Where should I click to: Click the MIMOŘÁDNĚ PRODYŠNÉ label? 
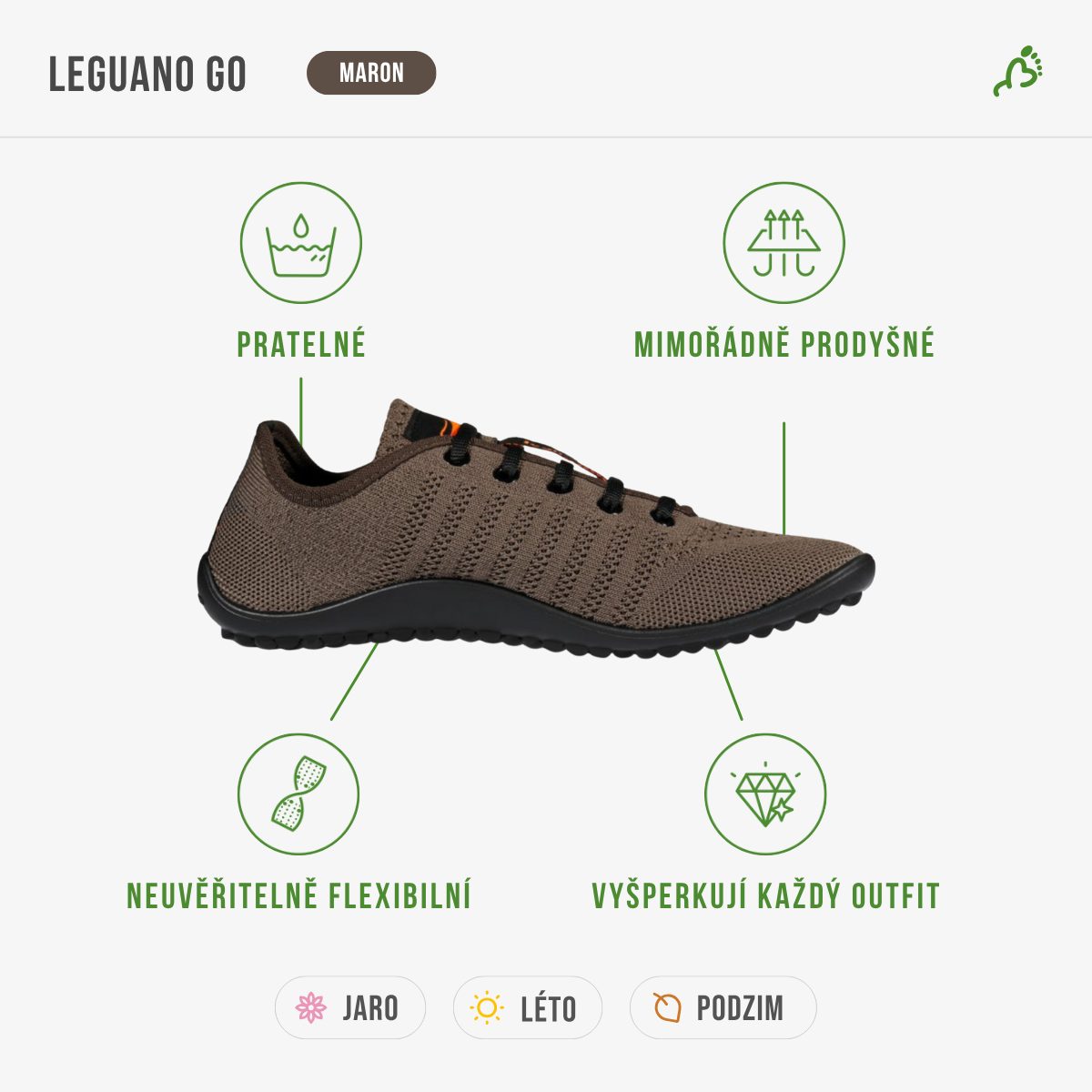[784, 344]
